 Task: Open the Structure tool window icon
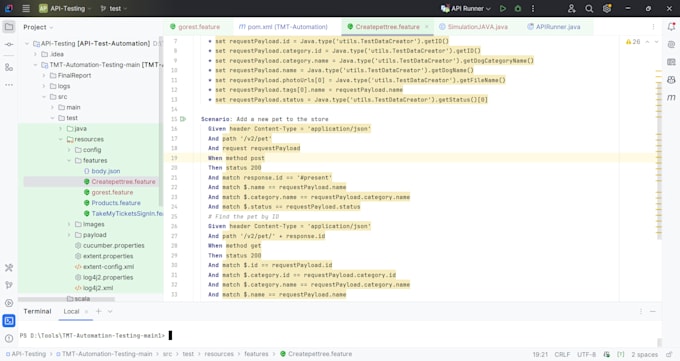(9, 67)
